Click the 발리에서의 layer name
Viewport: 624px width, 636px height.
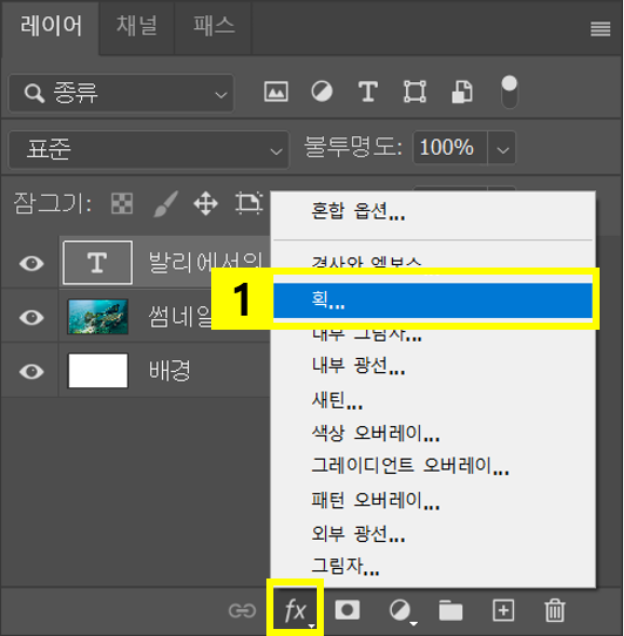(205, 262)
